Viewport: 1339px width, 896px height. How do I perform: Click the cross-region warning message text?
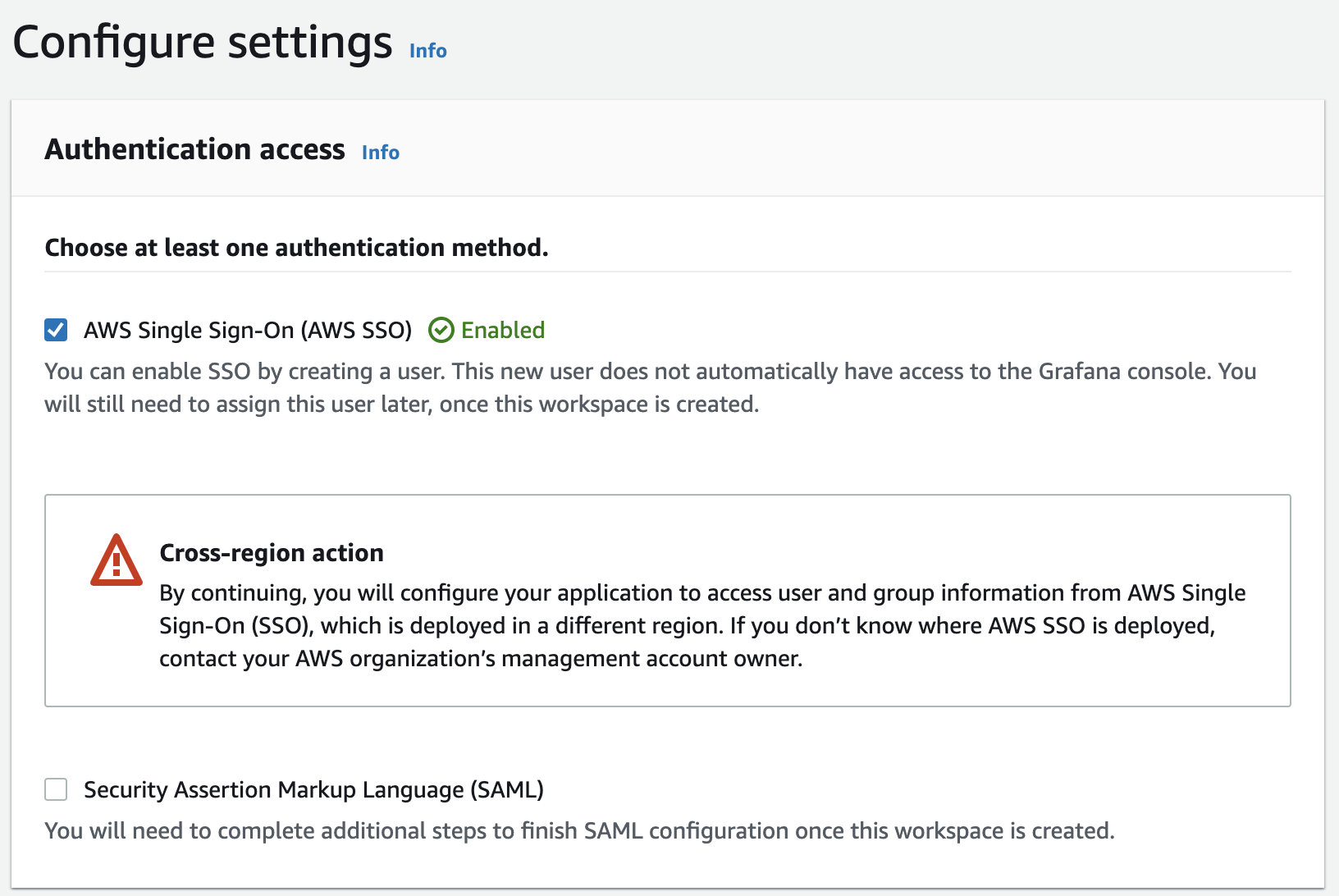(x=702, y=625)
